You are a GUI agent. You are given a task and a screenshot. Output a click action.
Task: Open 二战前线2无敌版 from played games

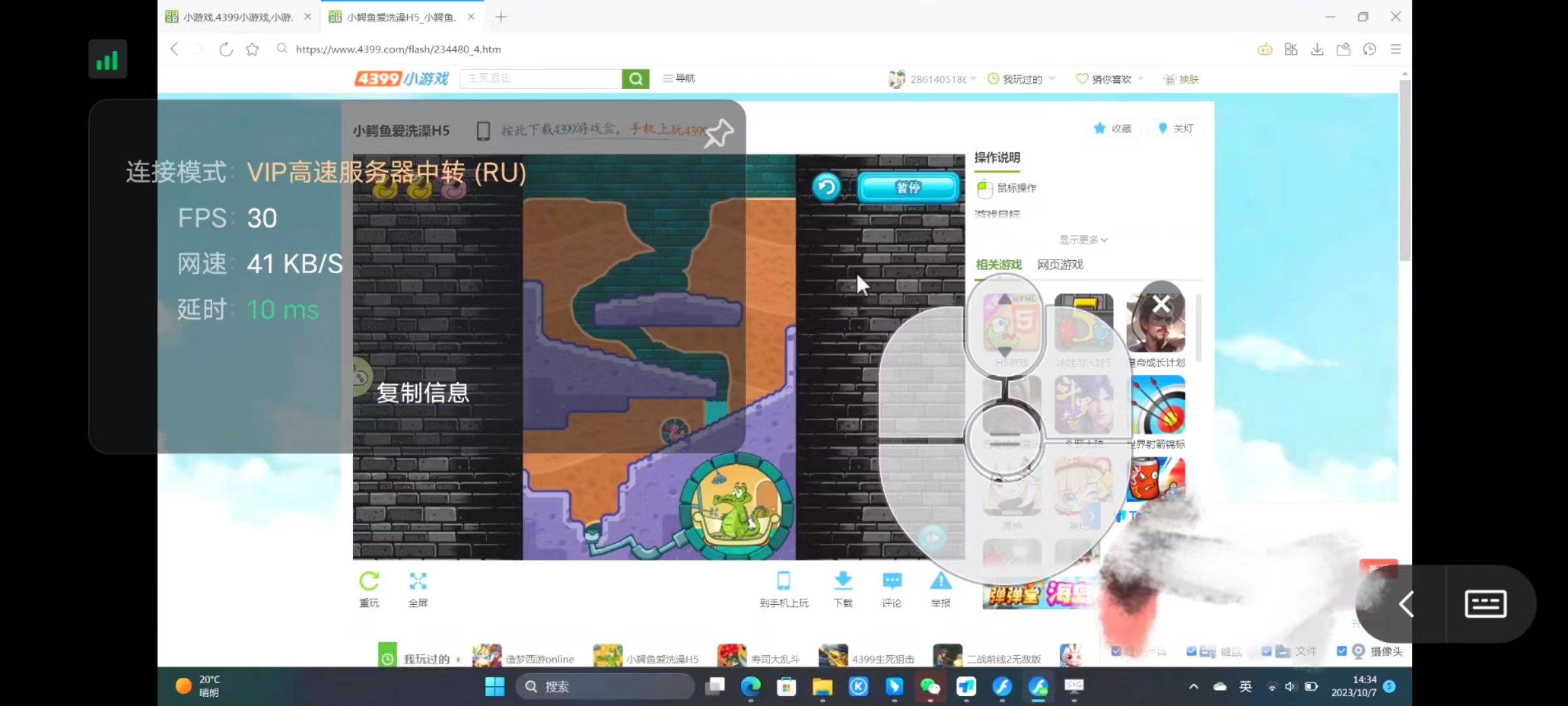pos(987,656)
